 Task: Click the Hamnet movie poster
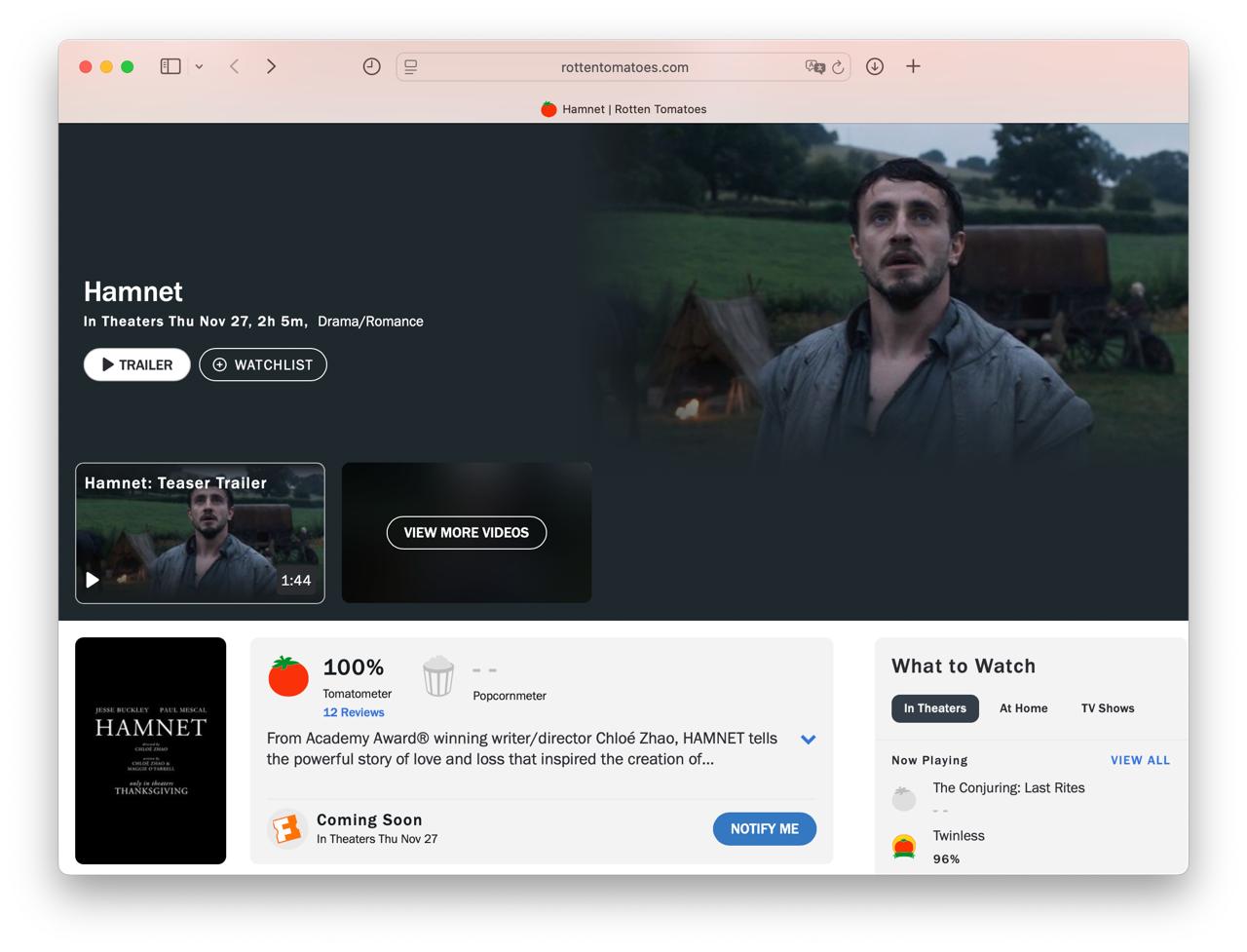(x=150, y=750)
